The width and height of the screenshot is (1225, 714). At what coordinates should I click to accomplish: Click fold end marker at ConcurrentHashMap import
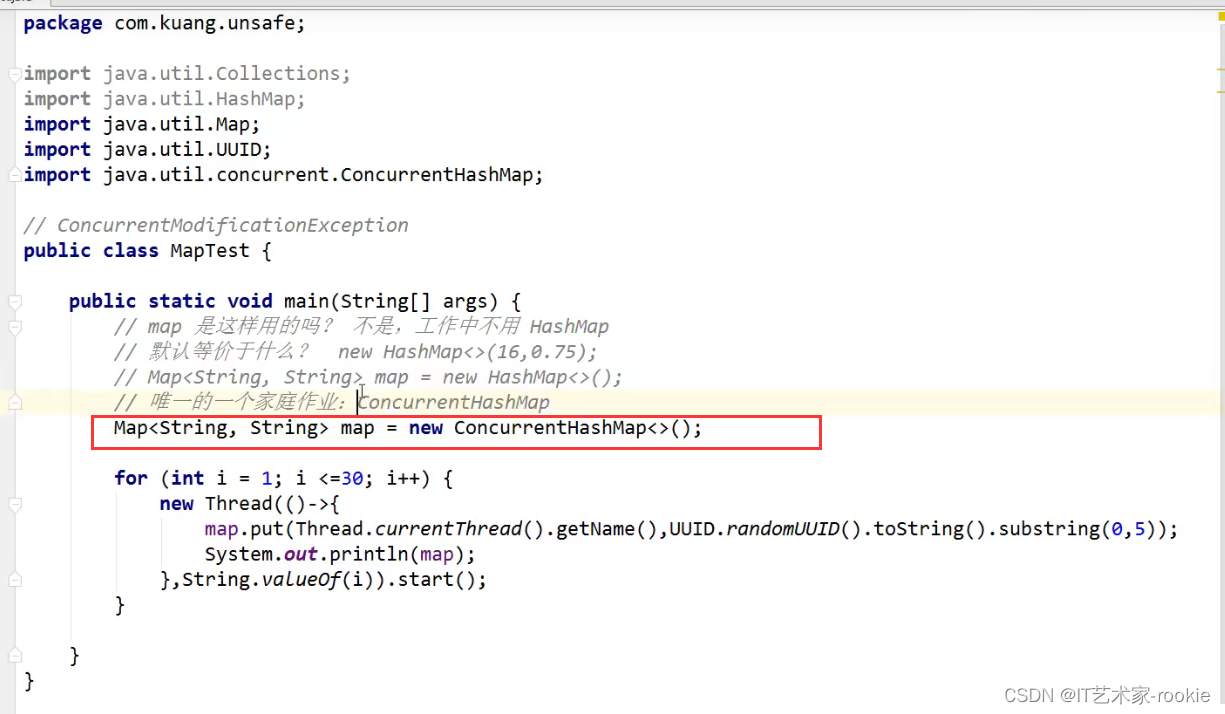click(14, 175)
